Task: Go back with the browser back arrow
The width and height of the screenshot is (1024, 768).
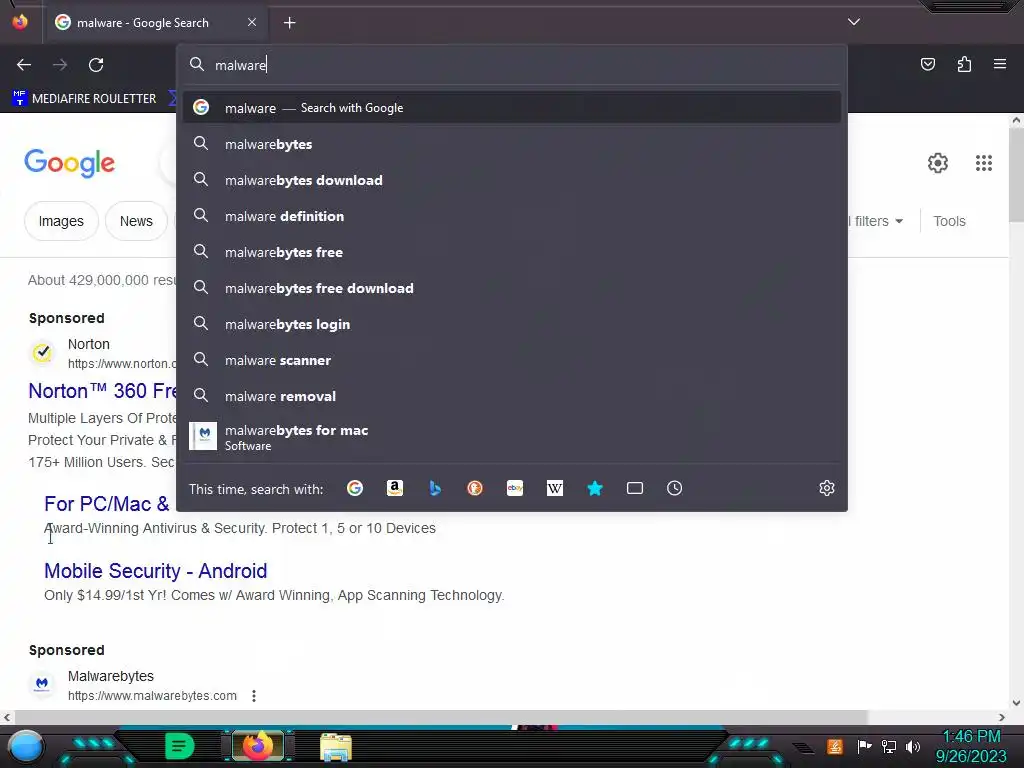Action: click(x=24, y=65)
